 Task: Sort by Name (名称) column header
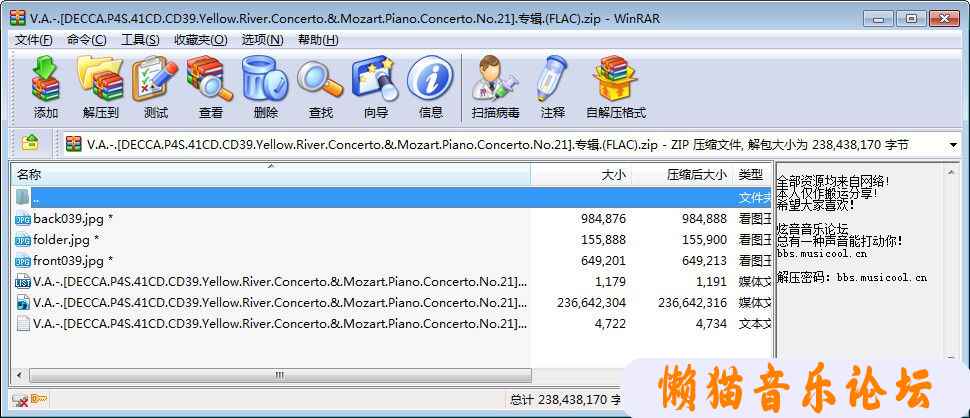click(271, 175)
